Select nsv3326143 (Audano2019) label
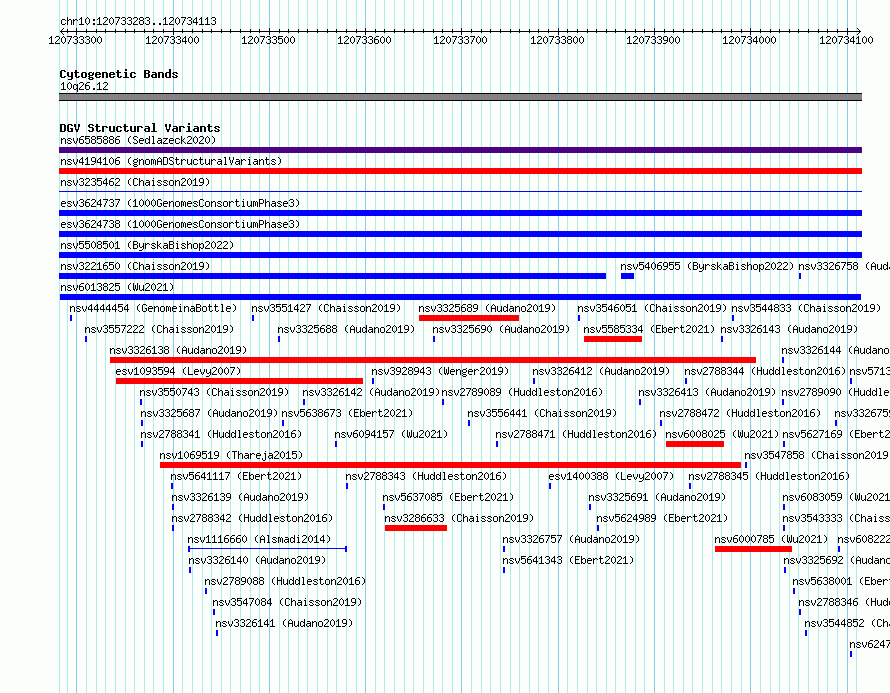The width and height of the screenshot is (890, 693). pyautogui.click(x=790, y=329)
